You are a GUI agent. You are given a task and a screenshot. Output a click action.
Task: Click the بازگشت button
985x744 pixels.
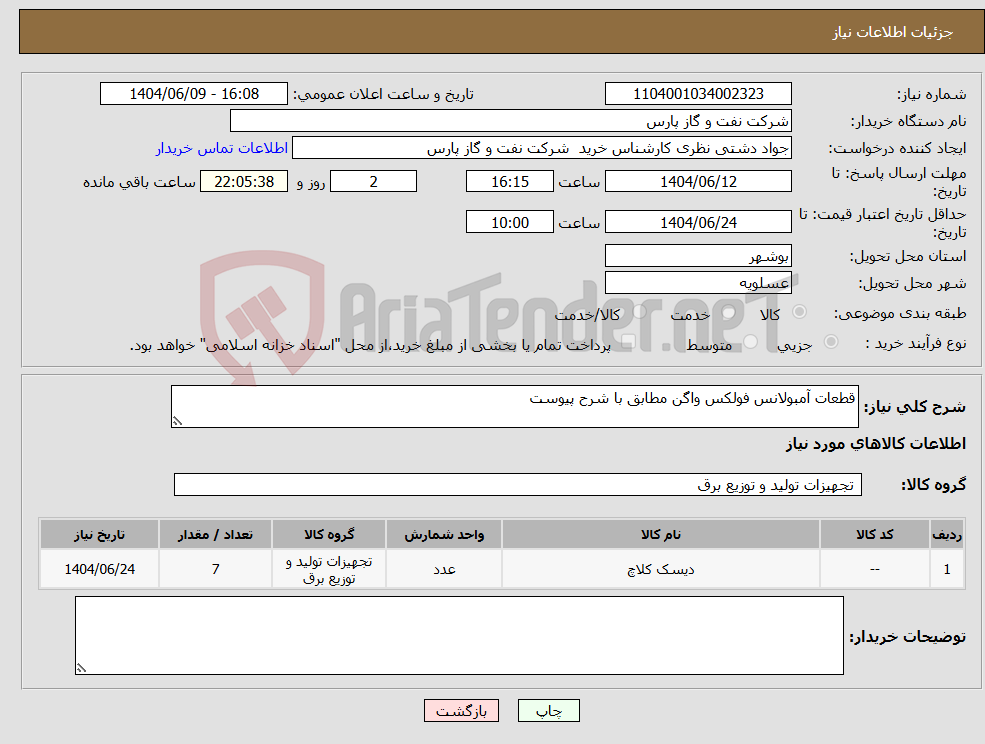[x=461, y=710]
